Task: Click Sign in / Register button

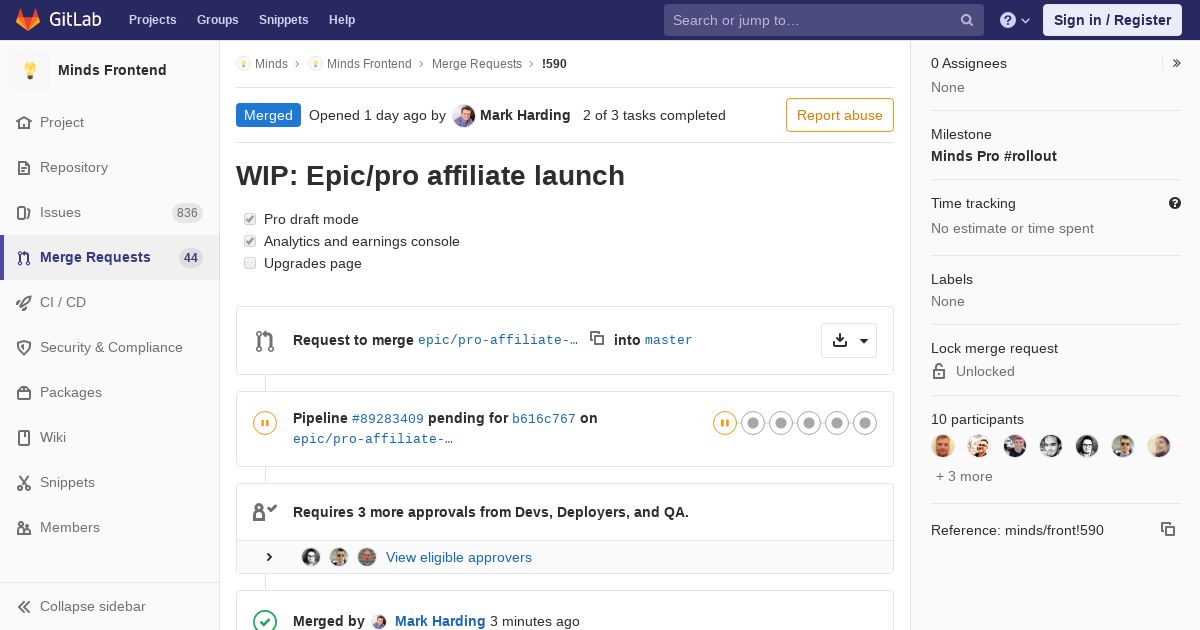Action: (x=1112, y=20)
